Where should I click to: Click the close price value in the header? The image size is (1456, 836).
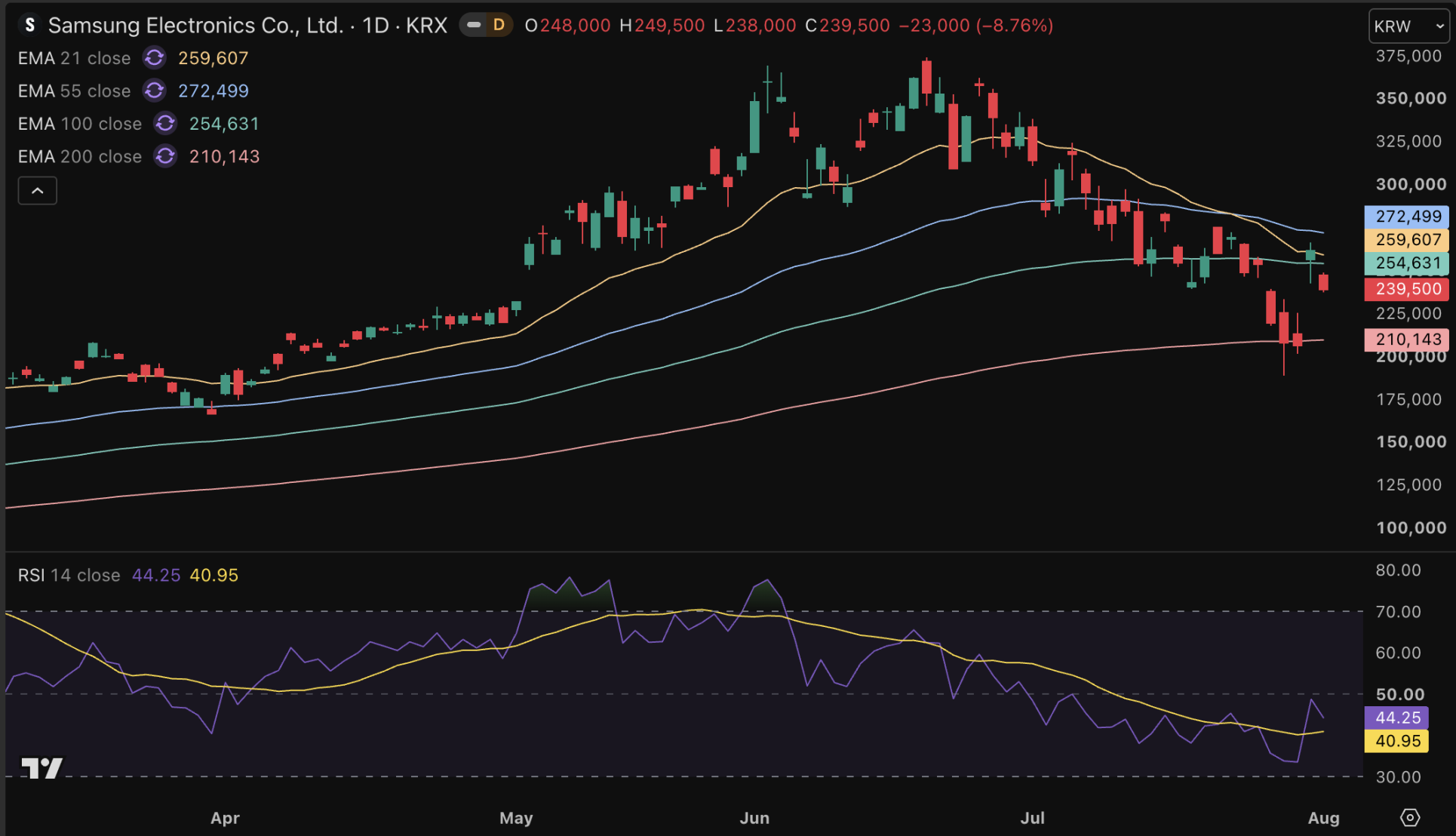(x=855, y=25)
